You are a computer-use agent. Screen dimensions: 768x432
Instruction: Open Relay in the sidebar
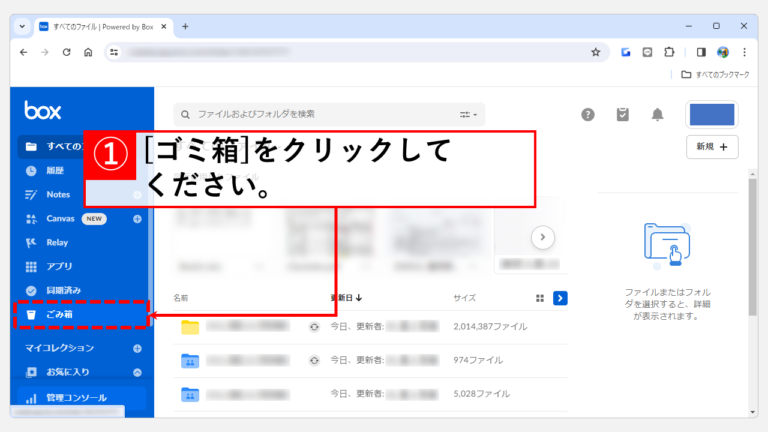(x=57, y=242)
